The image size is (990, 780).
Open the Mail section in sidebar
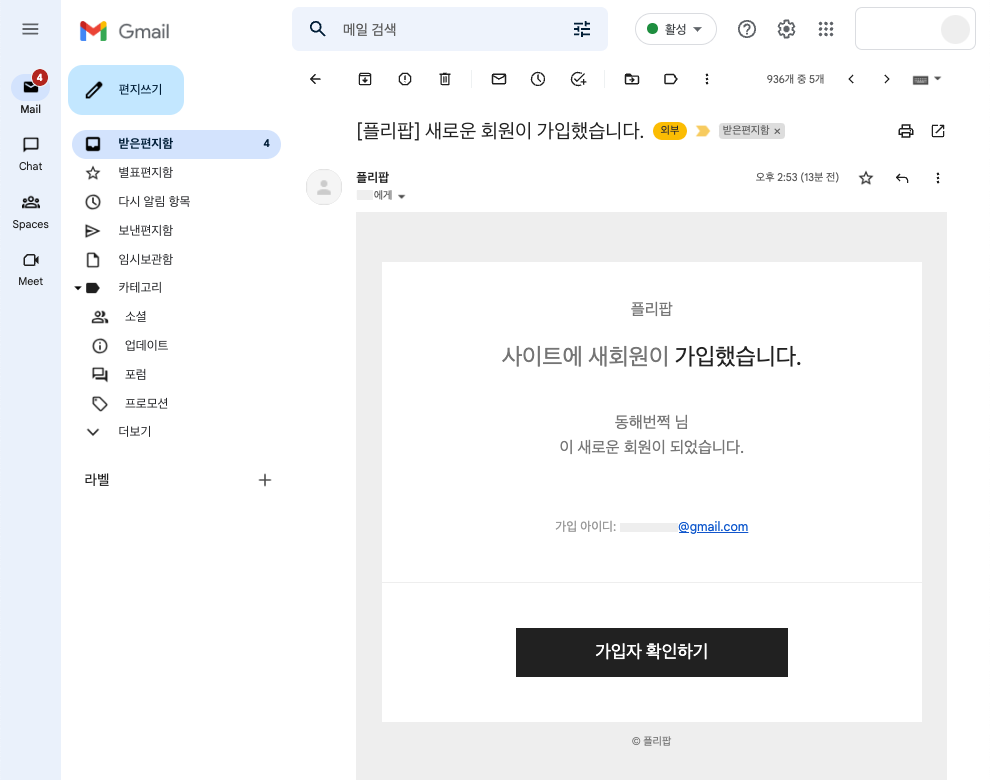pos(30,93)
